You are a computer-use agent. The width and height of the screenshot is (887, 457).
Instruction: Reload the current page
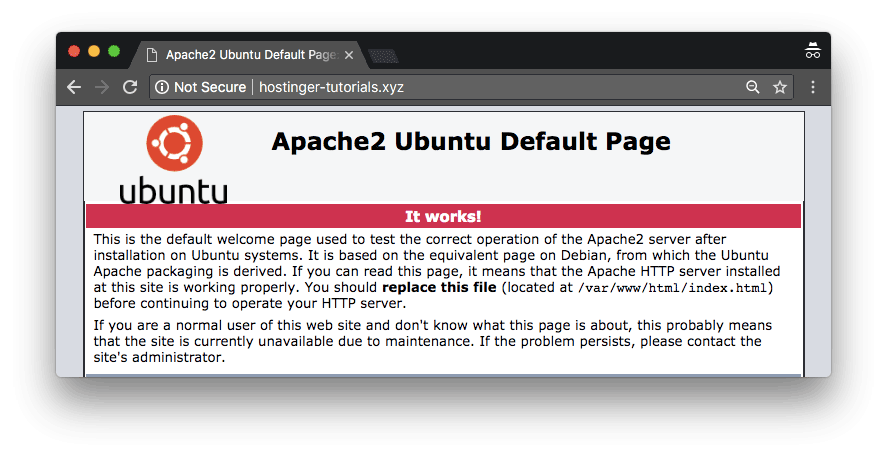129,88
